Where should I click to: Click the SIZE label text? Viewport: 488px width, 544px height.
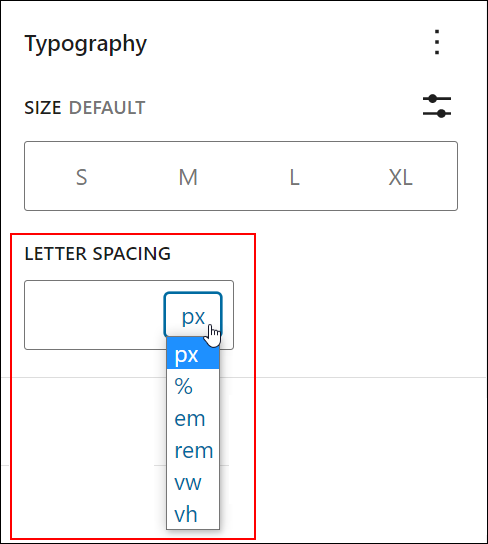coord(43,108)
